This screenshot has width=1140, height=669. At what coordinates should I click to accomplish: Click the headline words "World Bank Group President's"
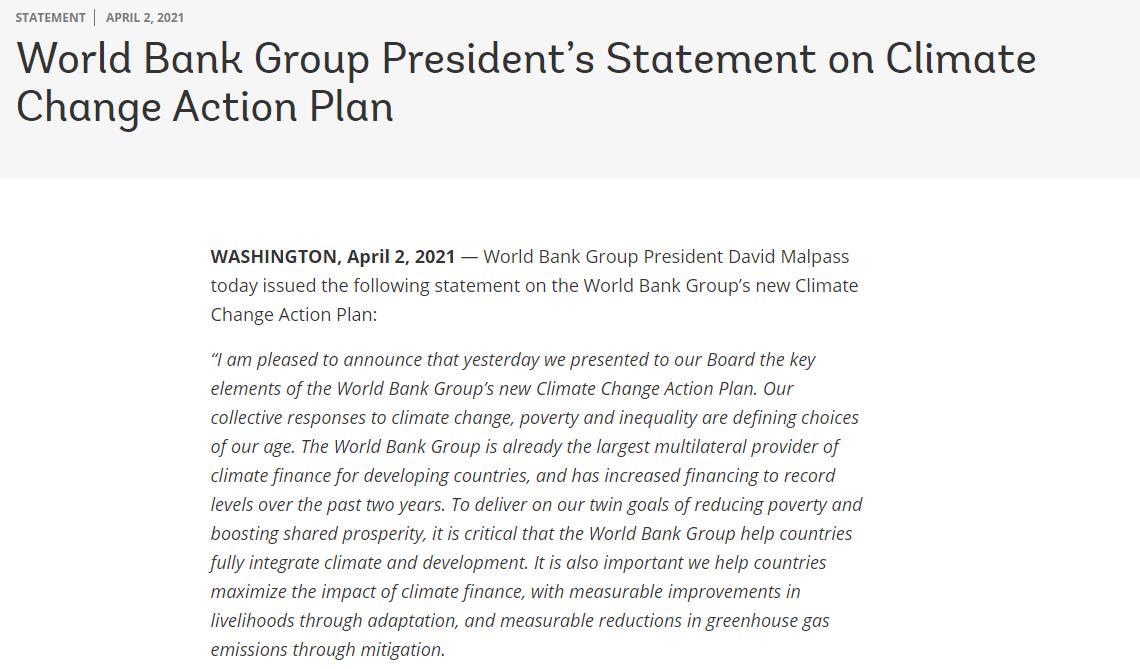[x=306, y=59]
